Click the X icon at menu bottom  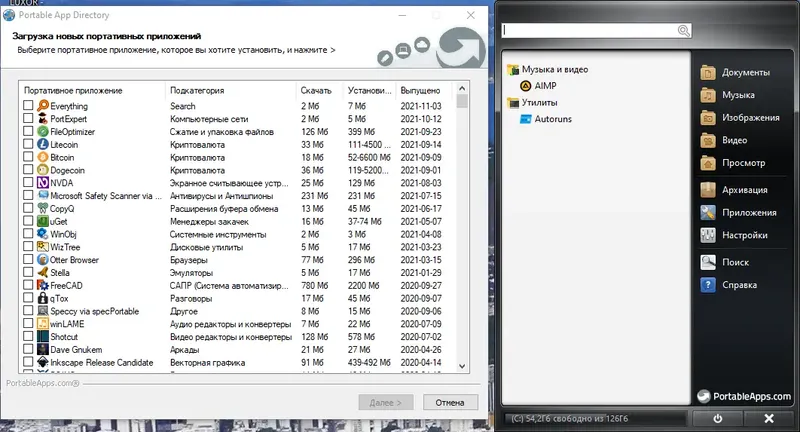(769, 418)
